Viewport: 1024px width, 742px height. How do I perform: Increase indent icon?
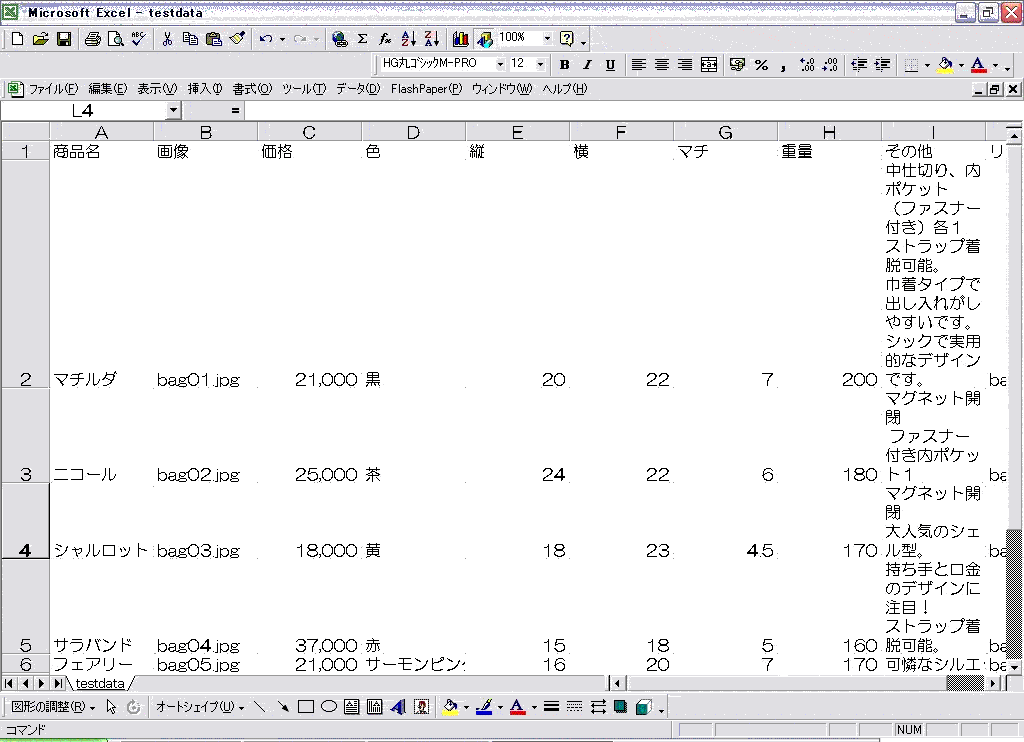click(x=882, y=65)
